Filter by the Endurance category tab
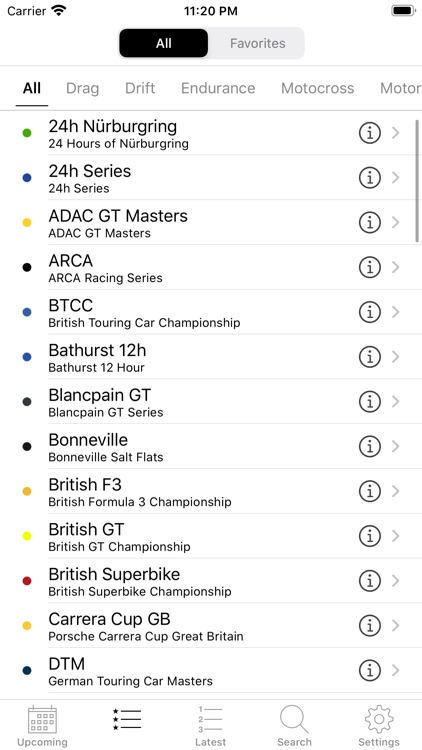 tap(218, 88)
